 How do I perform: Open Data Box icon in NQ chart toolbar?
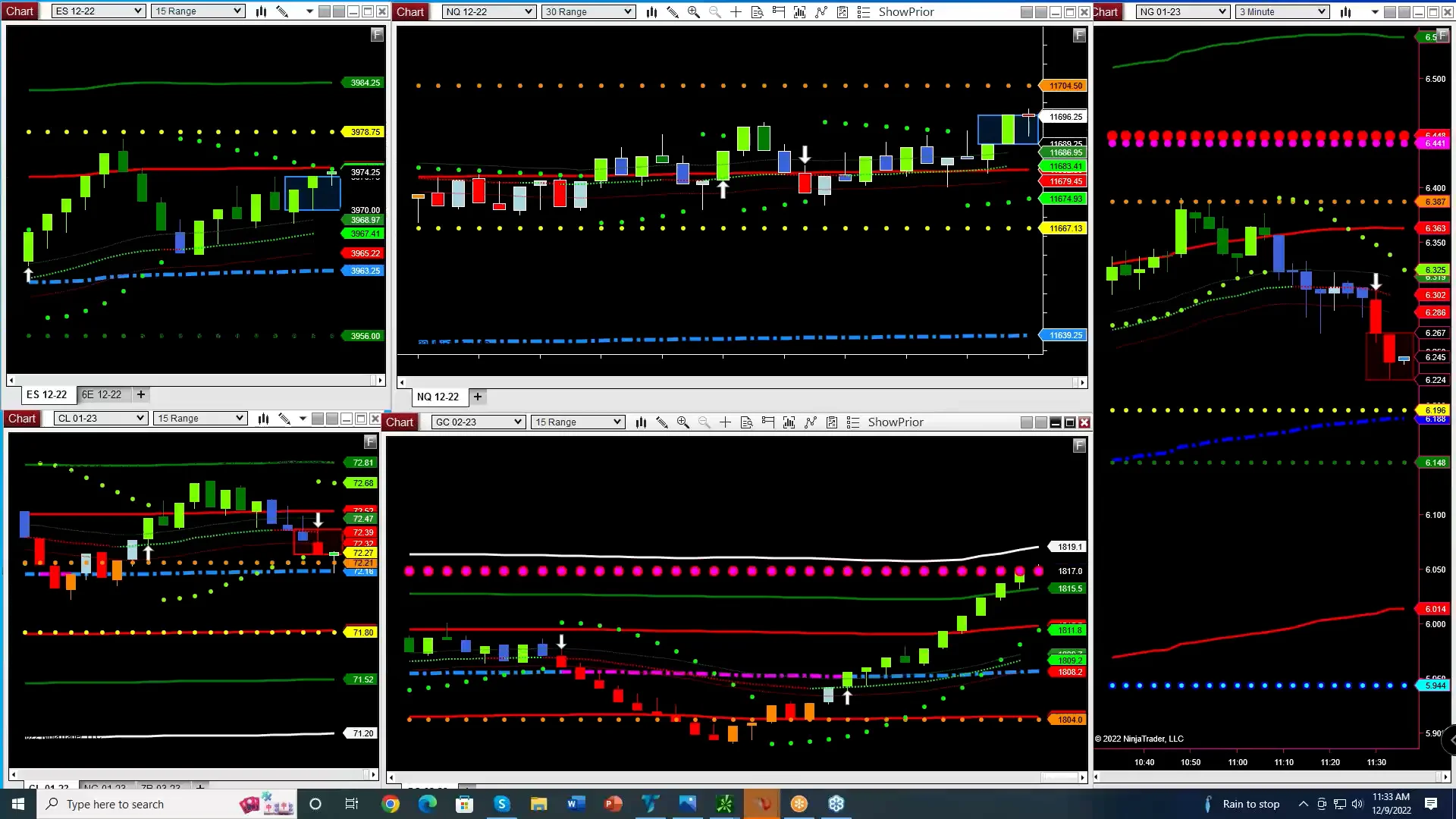[757, 12]
